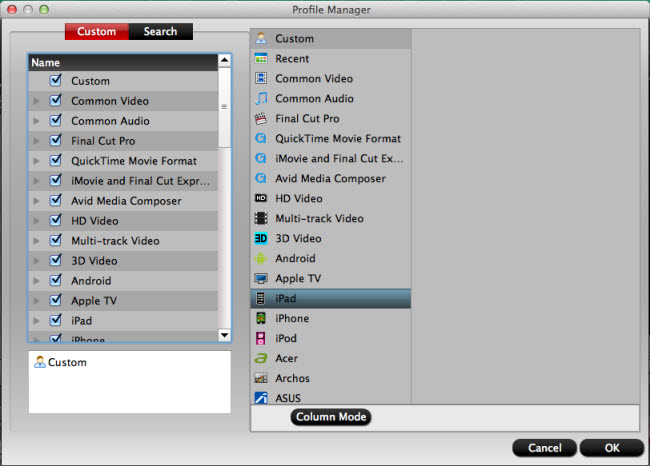This screenshot has height=466, width=650.
Task: Click the Cancel button
Action: click(x=545, y=448)
